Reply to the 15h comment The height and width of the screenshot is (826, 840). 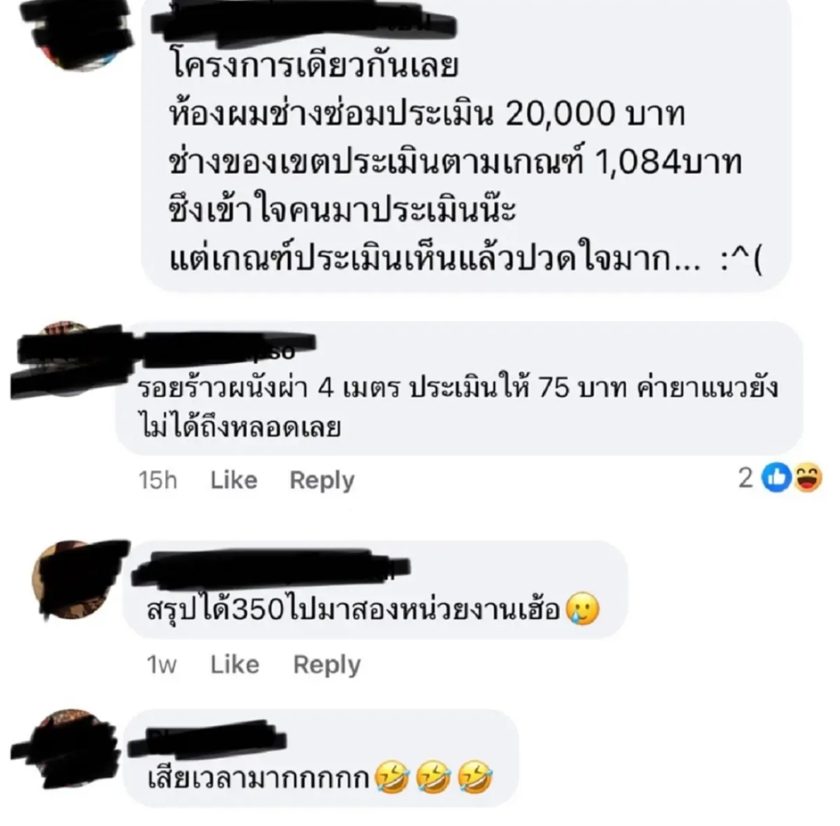322,480
